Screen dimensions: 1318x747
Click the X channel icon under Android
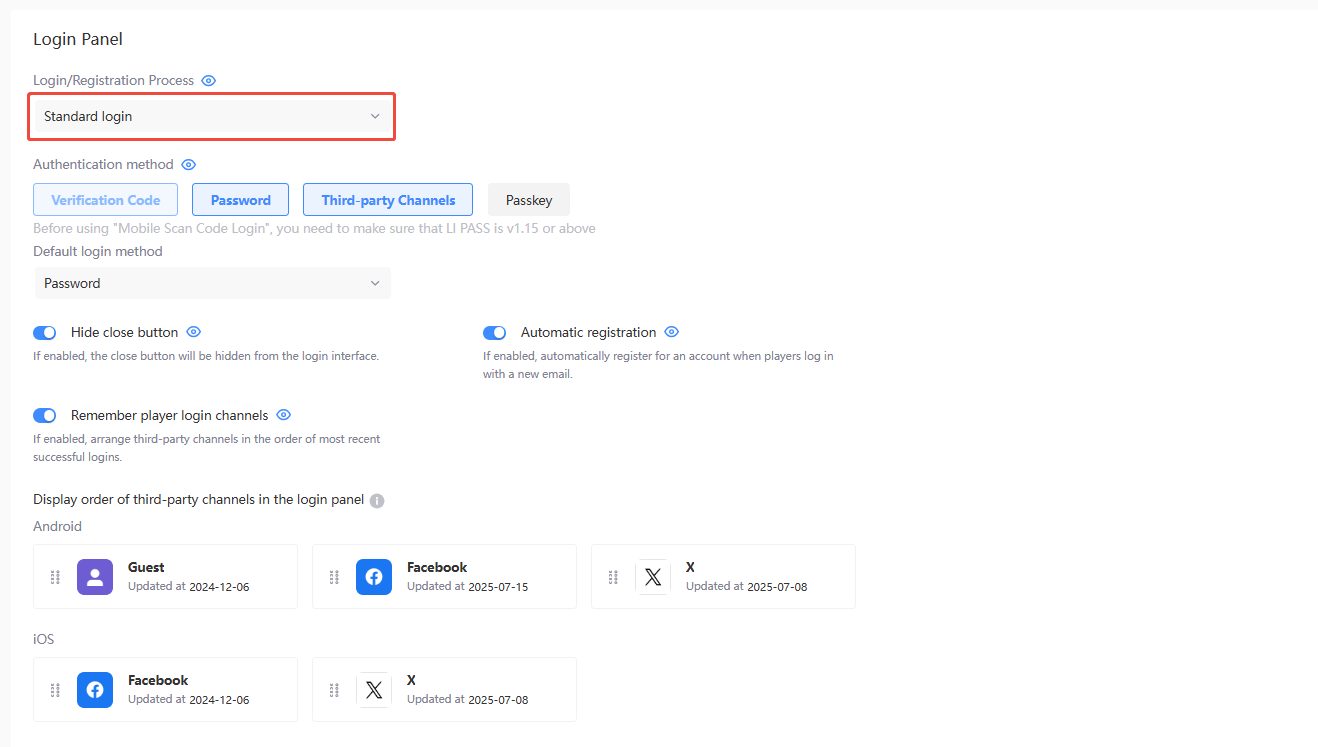[653, 577]
